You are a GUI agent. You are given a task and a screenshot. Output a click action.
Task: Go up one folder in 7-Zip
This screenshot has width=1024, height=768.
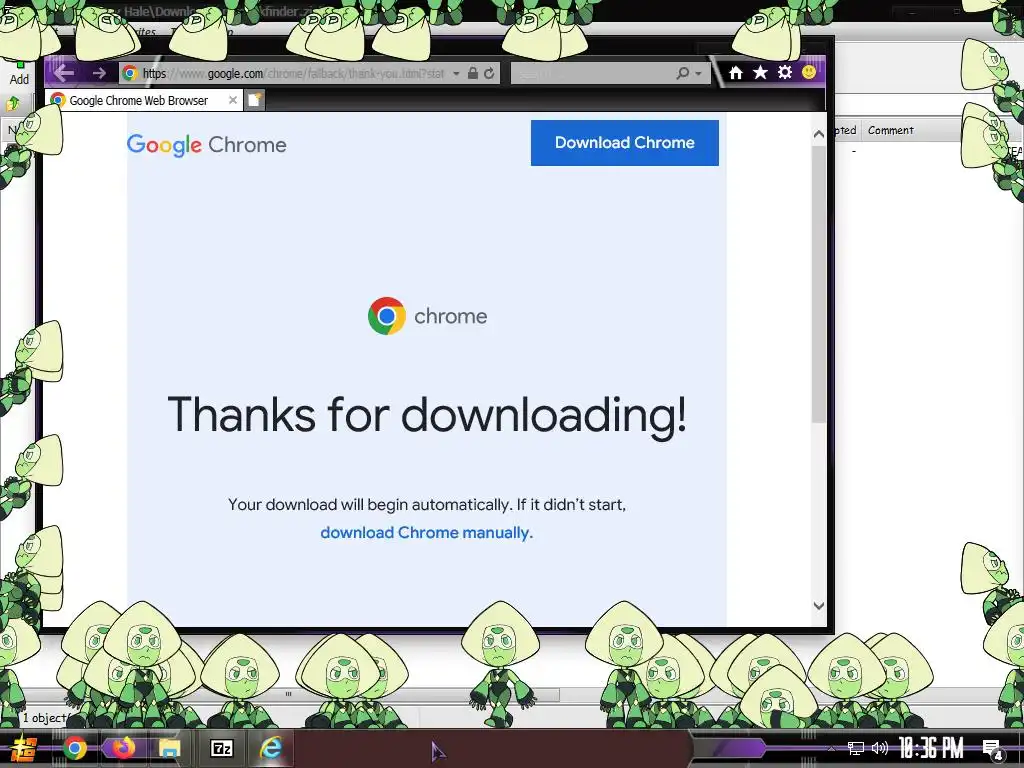point(13,103)
